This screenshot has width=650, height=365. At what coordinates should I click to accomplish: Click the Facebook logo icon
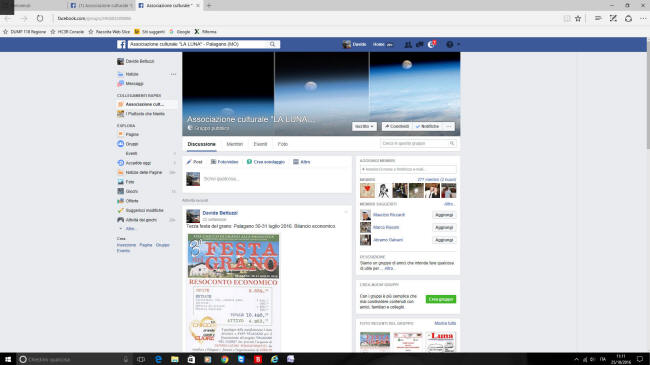point(121,44)
